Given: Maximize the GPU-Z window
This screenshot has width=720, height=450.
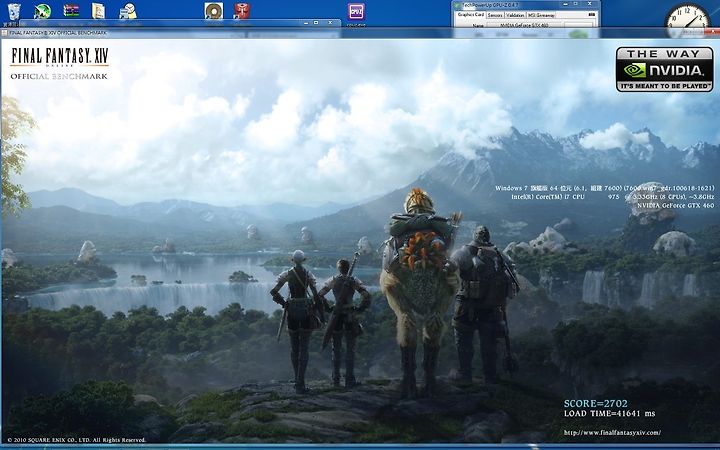Looking at the screenshot, I should (x=576, y=4).
